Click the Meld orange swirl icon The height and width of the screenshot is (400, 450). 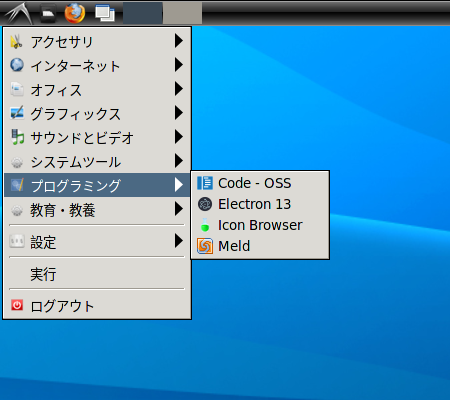(205, 246)
